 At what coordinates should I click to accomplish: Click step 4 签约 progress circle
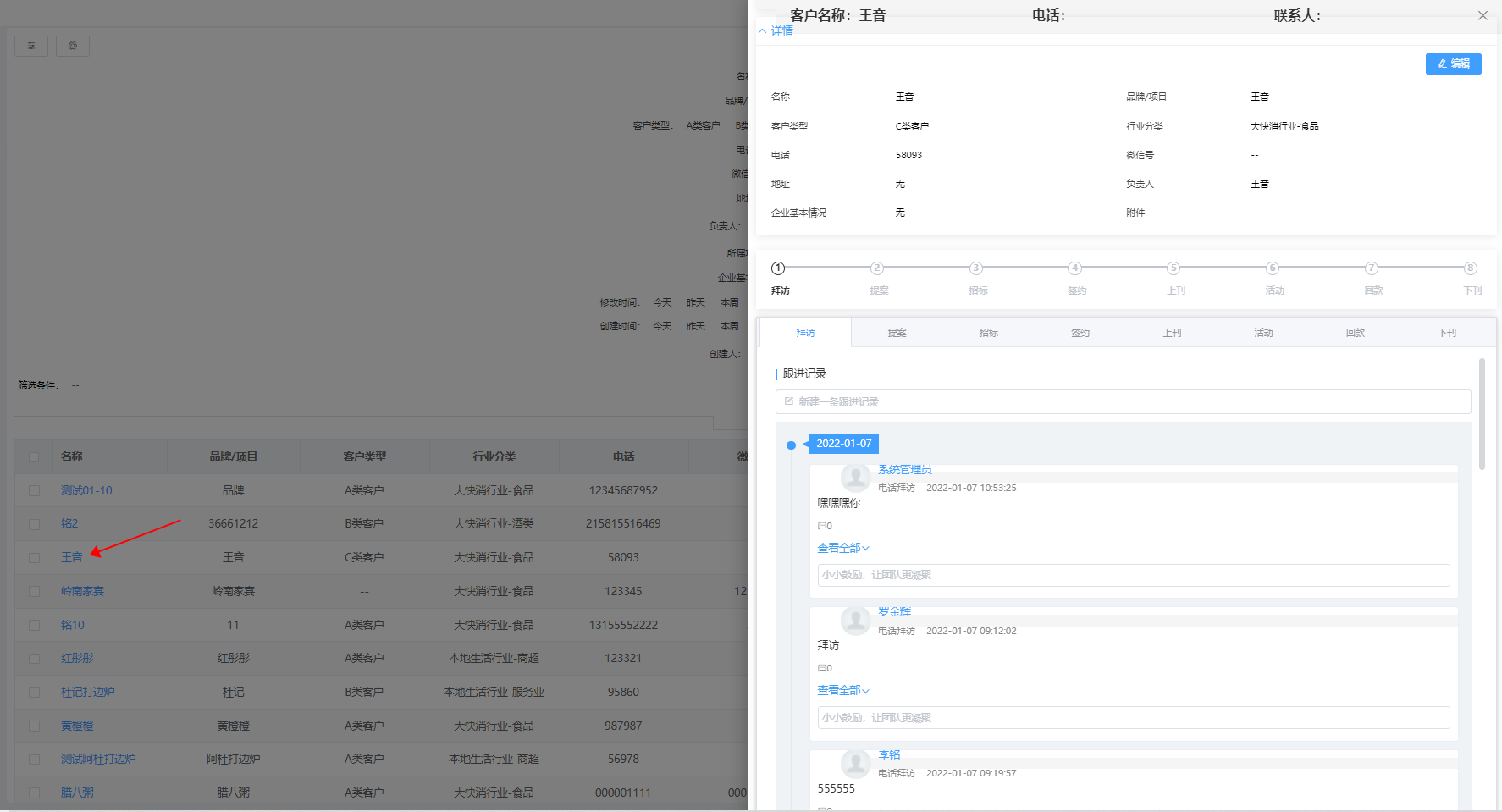[1074, 268]
